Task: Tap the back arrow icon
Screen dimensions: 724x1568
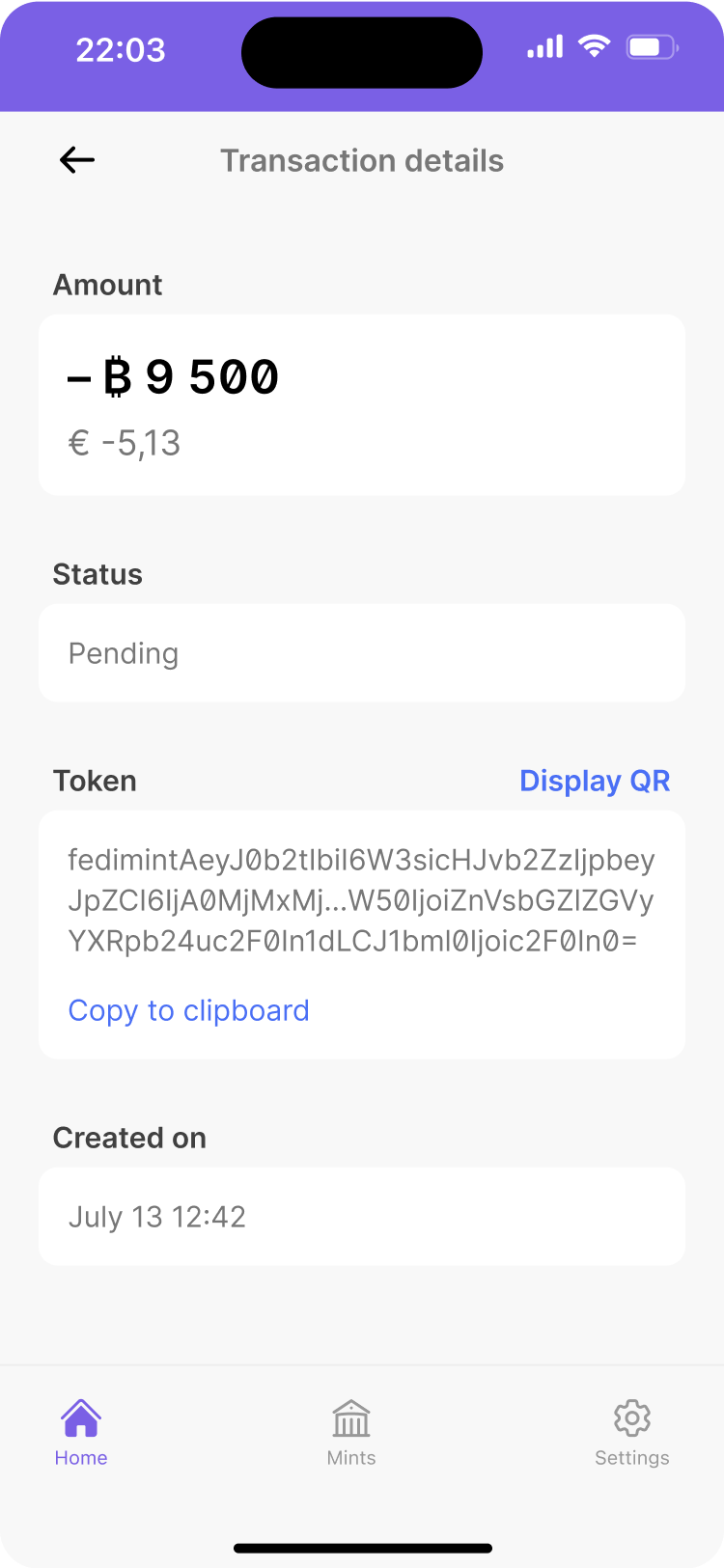Action: coord(77,160)
